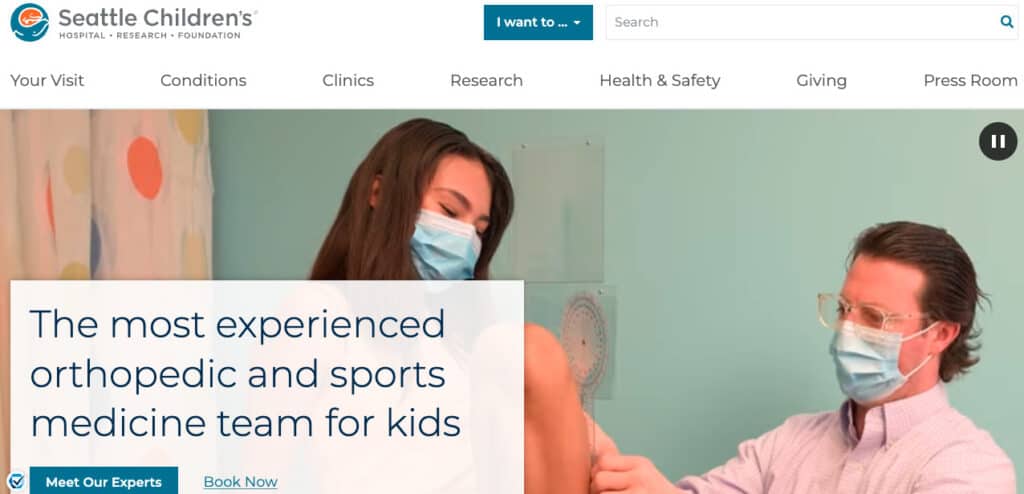
Task: Open the Research menu item
Action: click(x=487, y=80)
